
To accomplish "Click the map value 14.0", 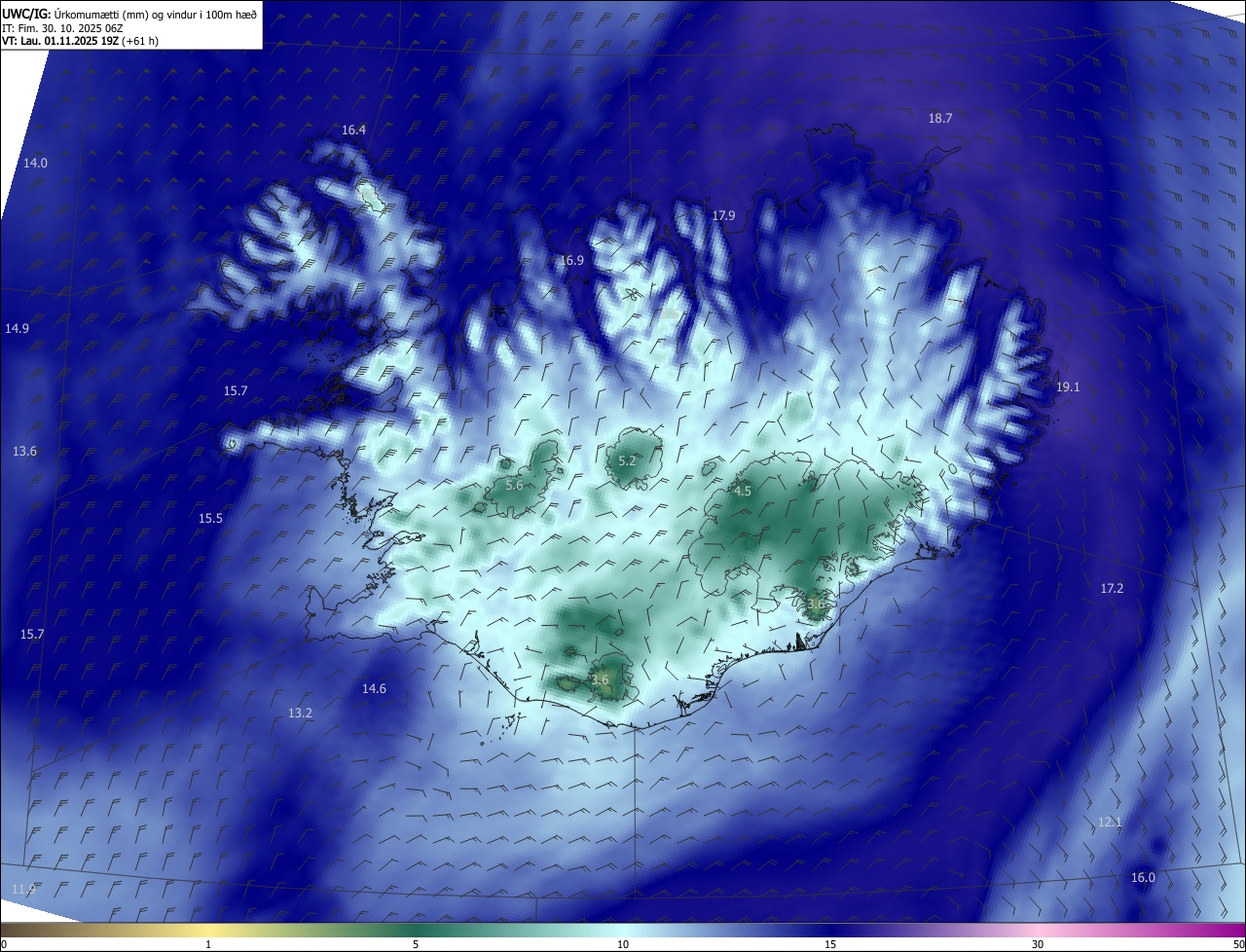I will tap(35, 164).
